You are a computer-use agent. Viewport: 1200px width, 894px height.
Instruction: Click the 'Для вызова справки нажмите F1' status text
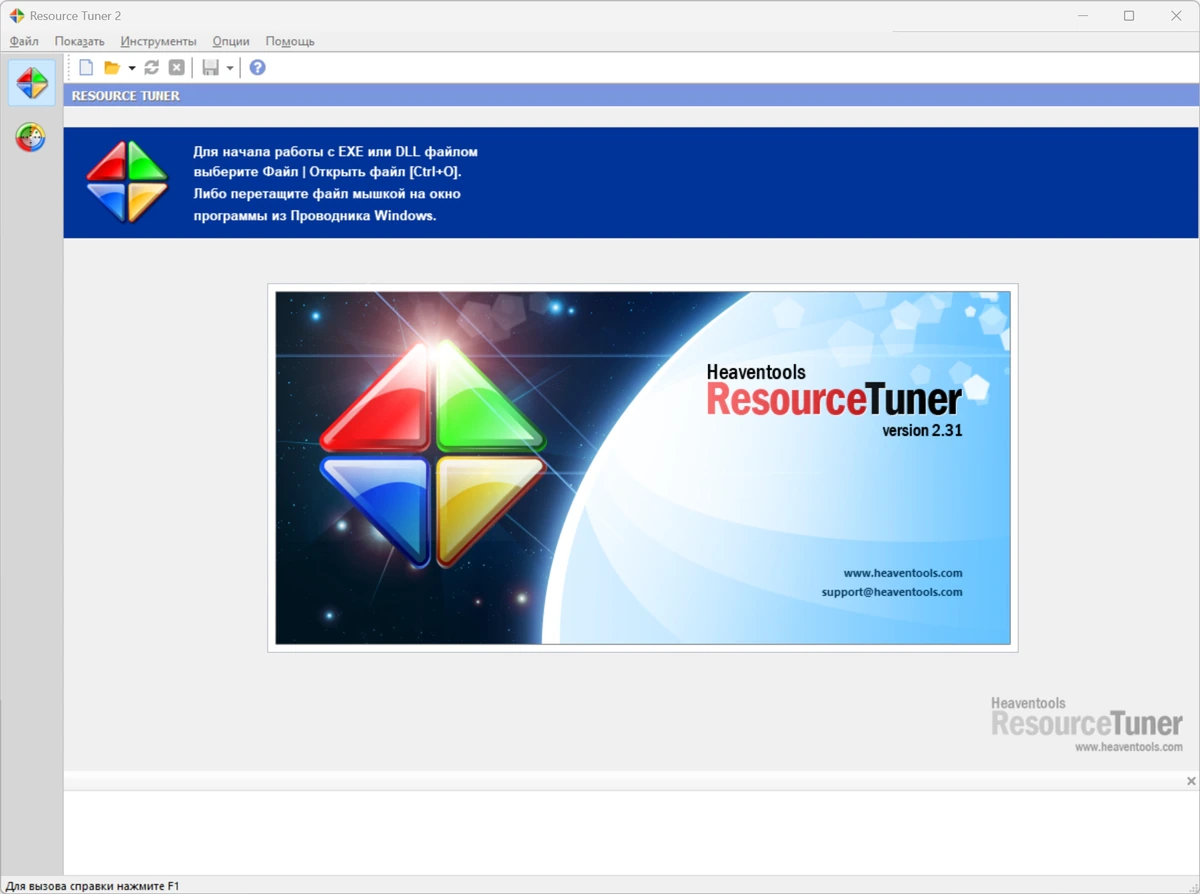point(92,886)
